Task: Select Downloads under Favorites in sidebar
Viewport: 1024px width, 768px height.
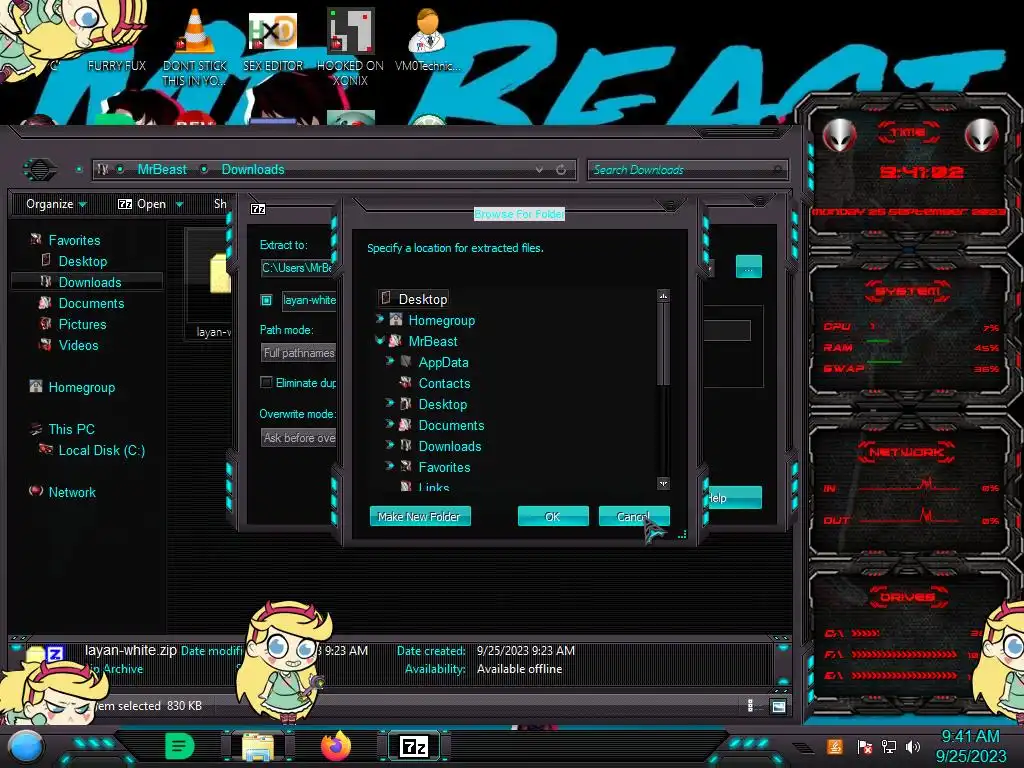Action: pyautogui.click(x=89, y=282)
